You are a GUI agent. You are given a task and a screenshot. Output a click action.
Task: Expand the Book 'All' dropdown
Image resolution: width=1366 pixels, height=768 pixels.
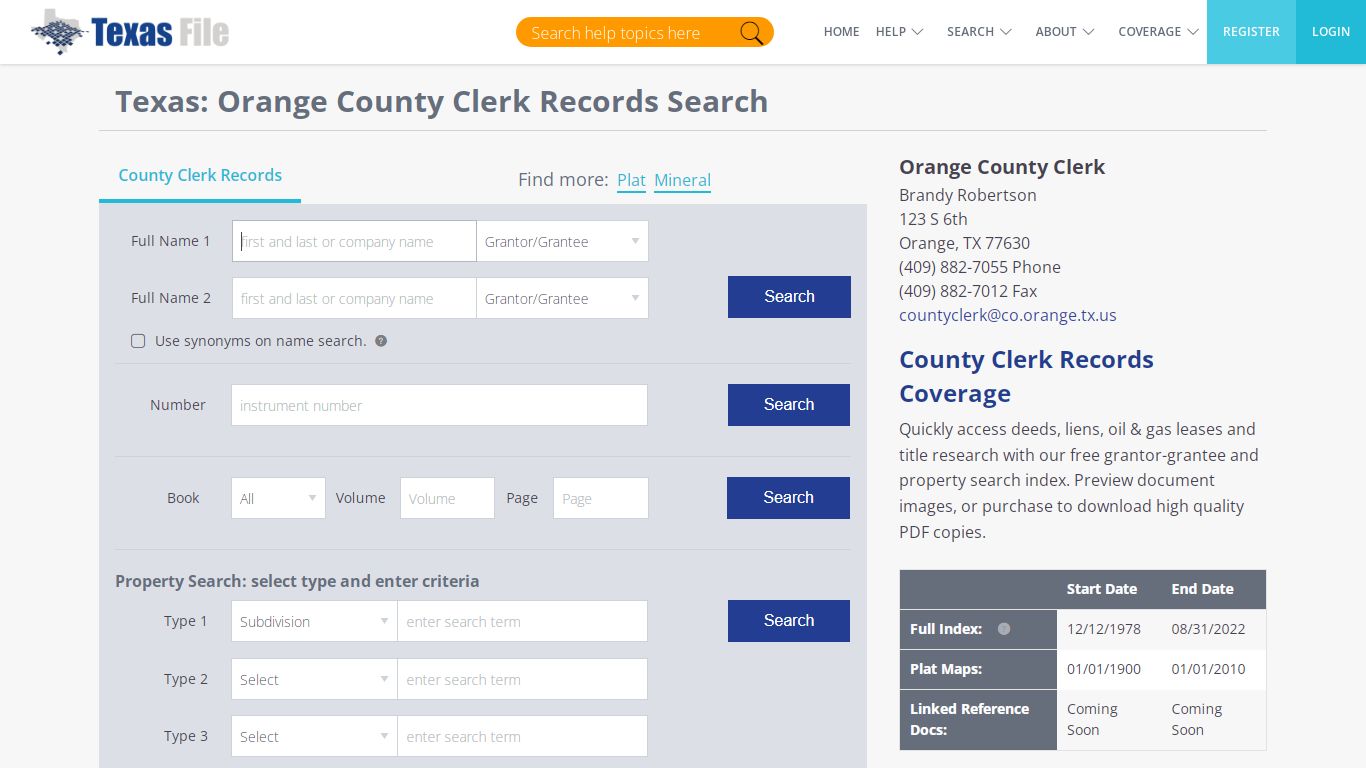278,498
